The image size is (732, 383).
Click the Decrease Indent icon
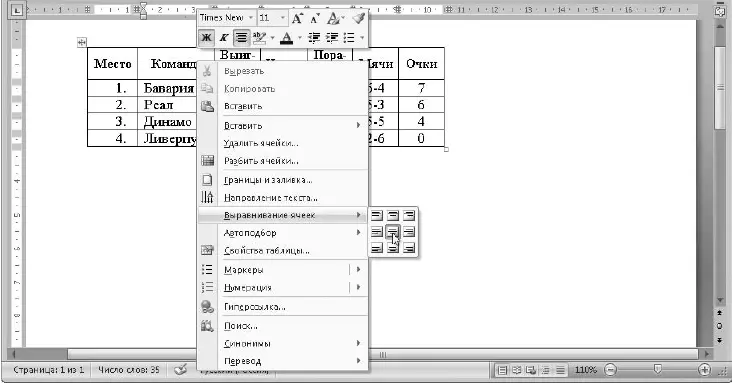pos(314,37)
